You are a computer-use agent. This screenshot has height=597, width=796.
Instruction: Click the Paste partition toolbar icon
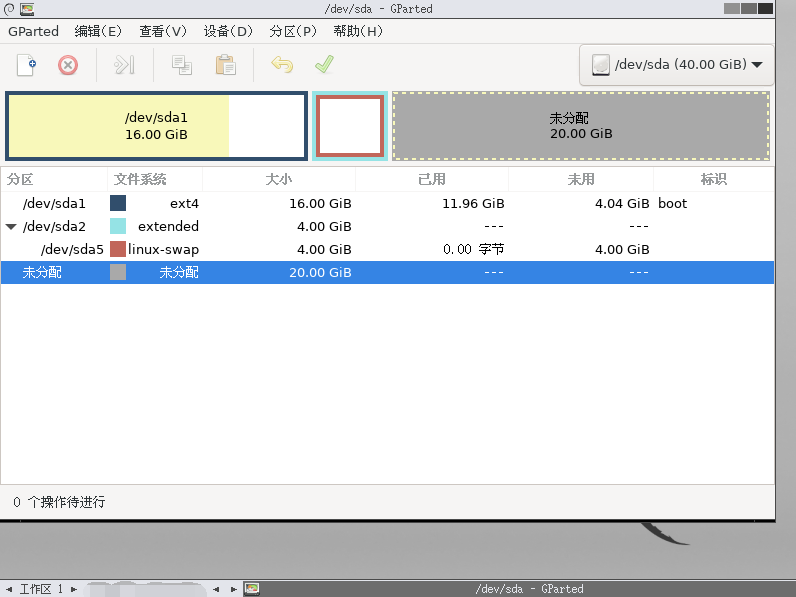[225, 65]
